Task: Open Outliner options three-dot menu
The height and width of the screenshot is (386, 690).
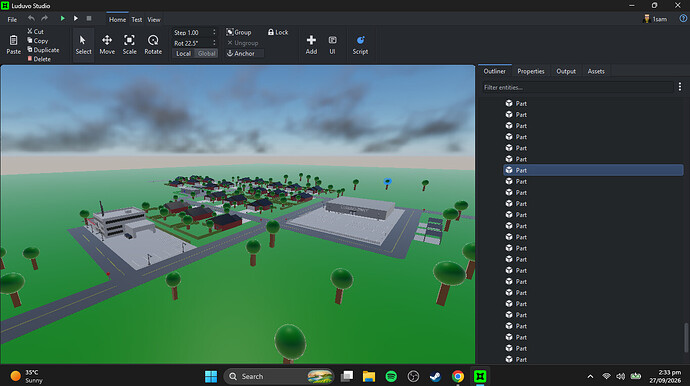Action: [680, 87]
